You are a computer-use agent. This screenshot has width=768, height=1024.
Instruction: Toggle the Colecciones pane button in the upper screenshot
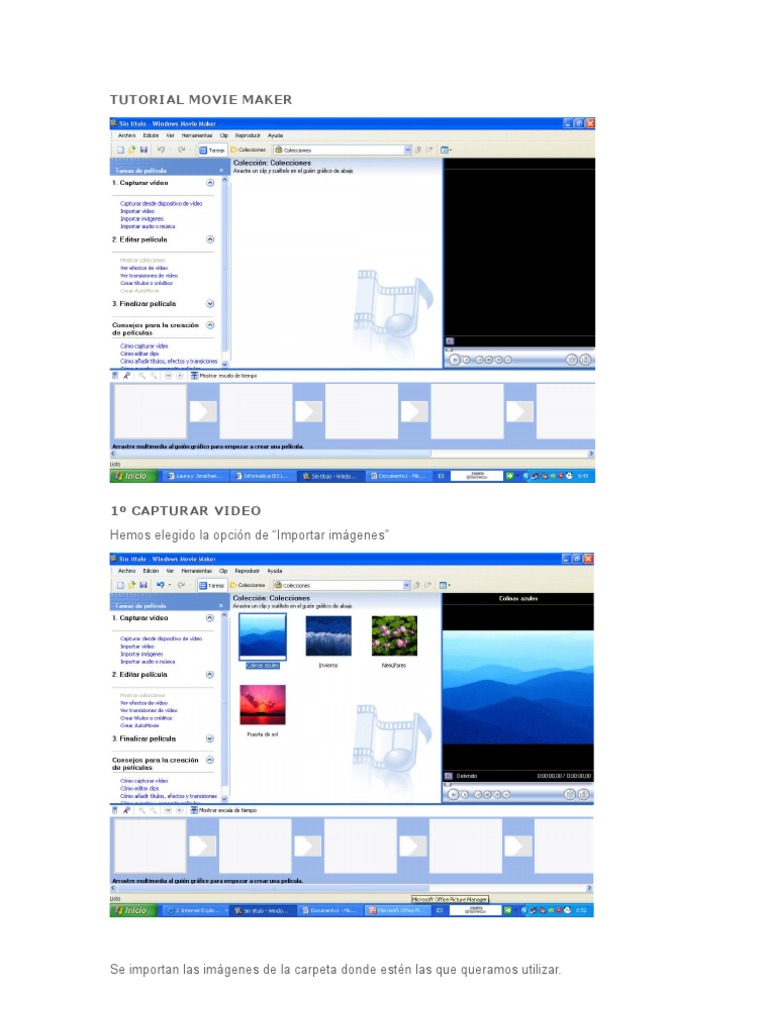248,150
